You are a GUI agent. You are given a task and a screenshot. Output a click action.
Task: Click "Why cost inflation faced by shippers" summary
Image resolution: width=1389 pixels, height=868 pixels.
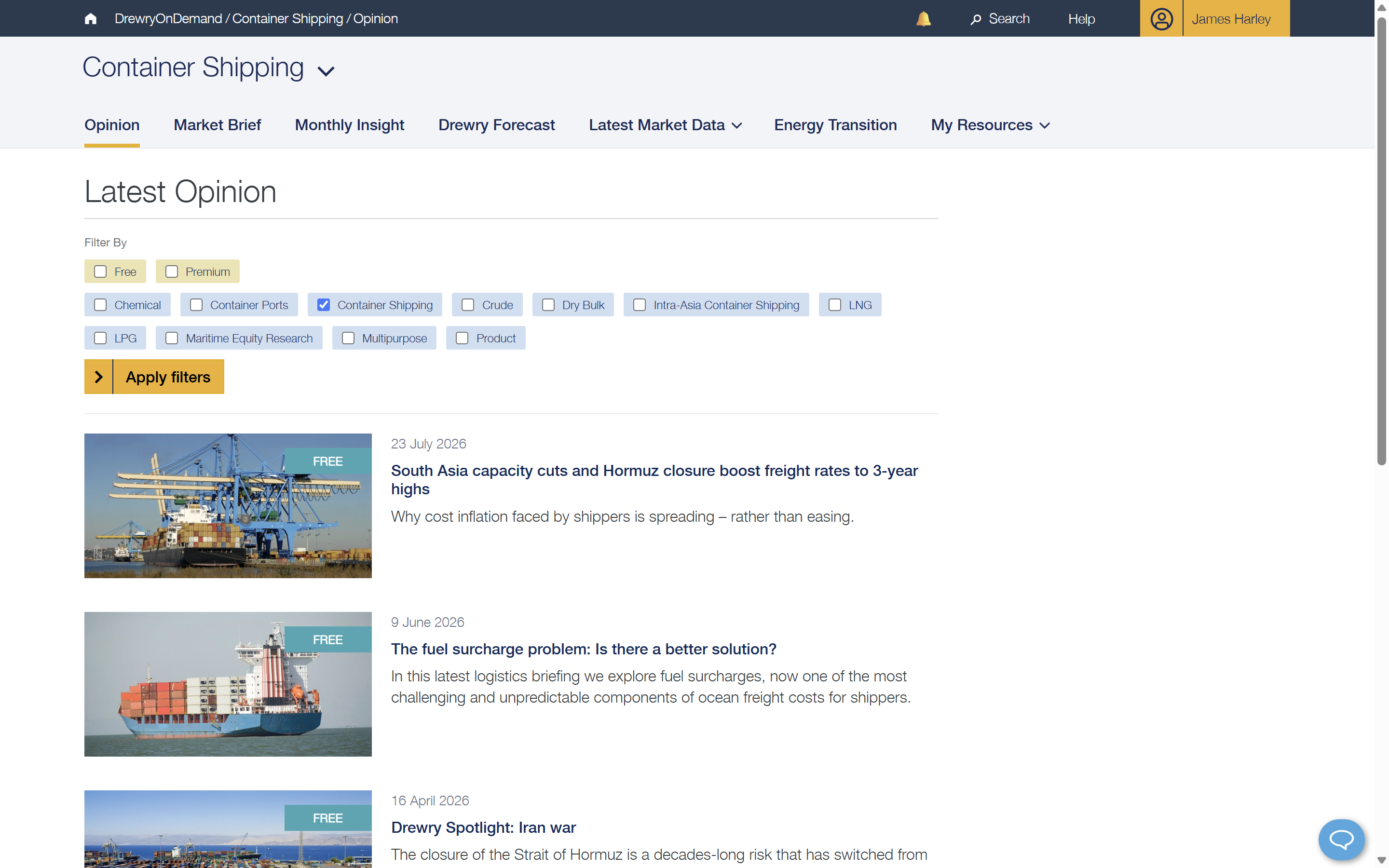(x=623, y=516)
